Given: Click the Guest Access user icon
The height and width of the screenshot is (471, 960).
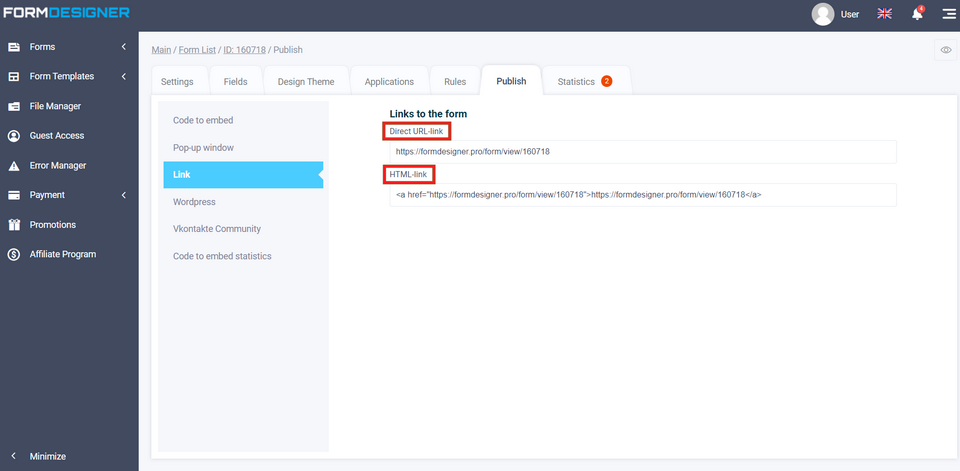Looking at the screenshot, I should tap(14, 136).
